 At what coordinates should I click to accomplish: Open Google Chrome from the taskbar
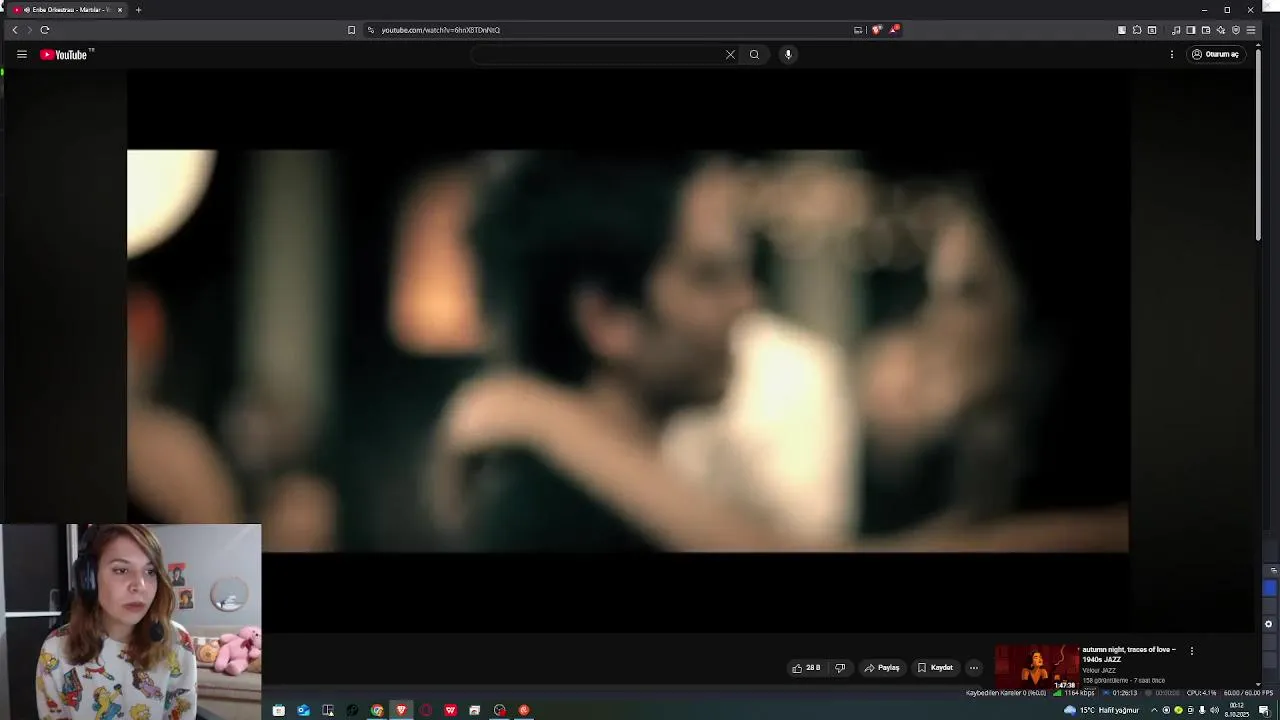click(x=377, y=710)
